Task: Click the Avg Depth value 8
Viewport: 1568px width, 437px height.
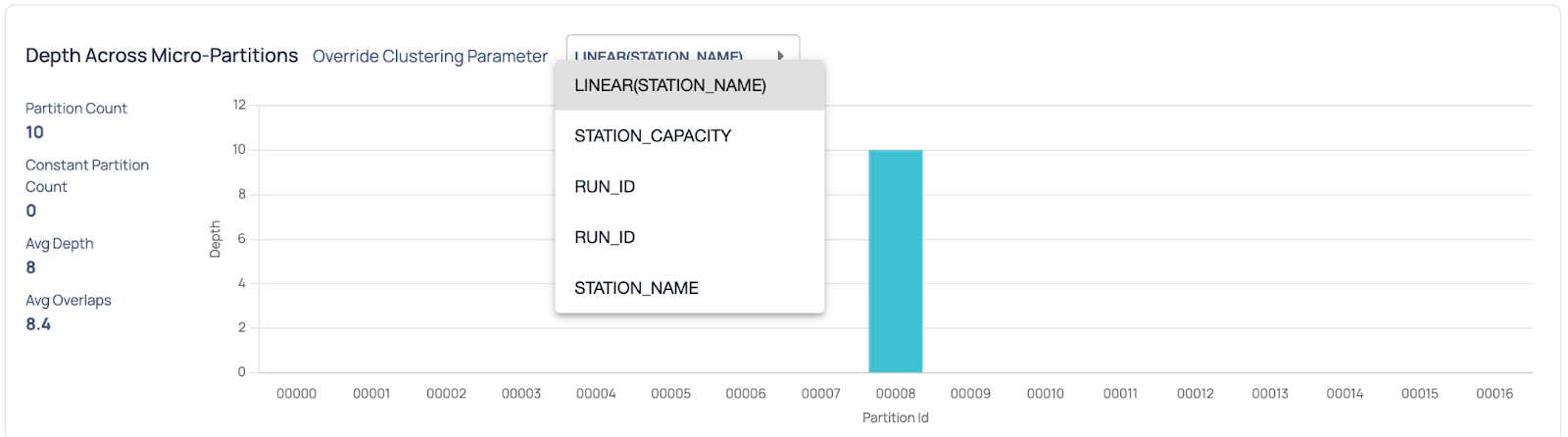Action: click(x=31, y=267)
